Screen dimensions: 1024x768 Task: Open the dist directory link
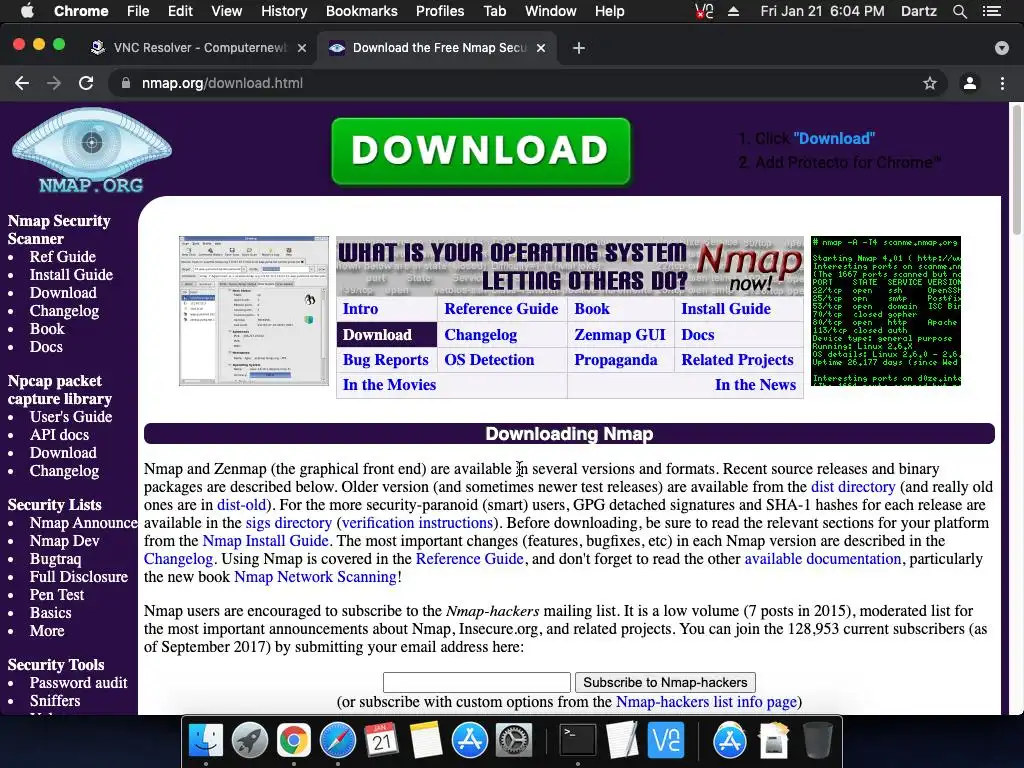point(853,487)
